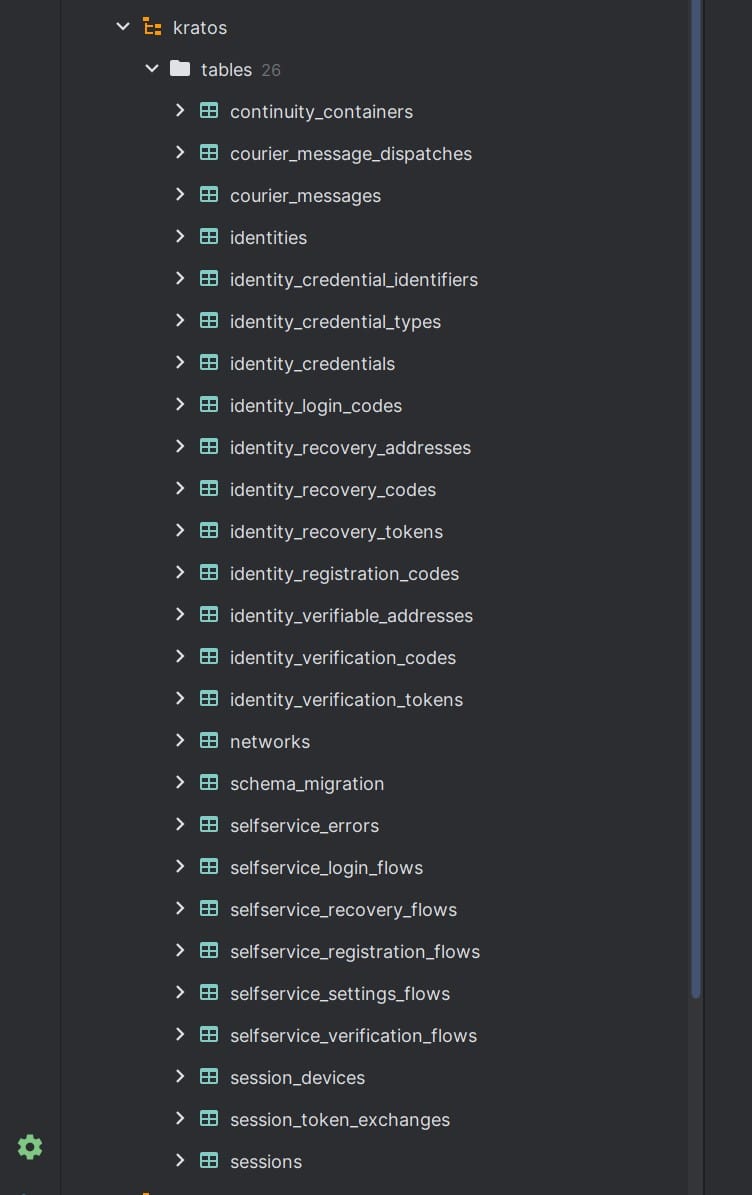This screenshot has width=752, height=1195.
Task: Click the kratos schema icon
Action: (x=152, y=27)
